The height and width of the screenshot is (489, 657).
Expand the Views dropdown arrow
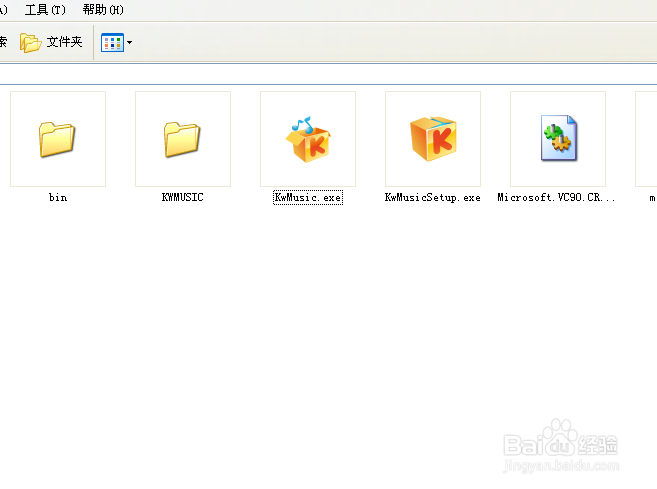coord(129,42)
